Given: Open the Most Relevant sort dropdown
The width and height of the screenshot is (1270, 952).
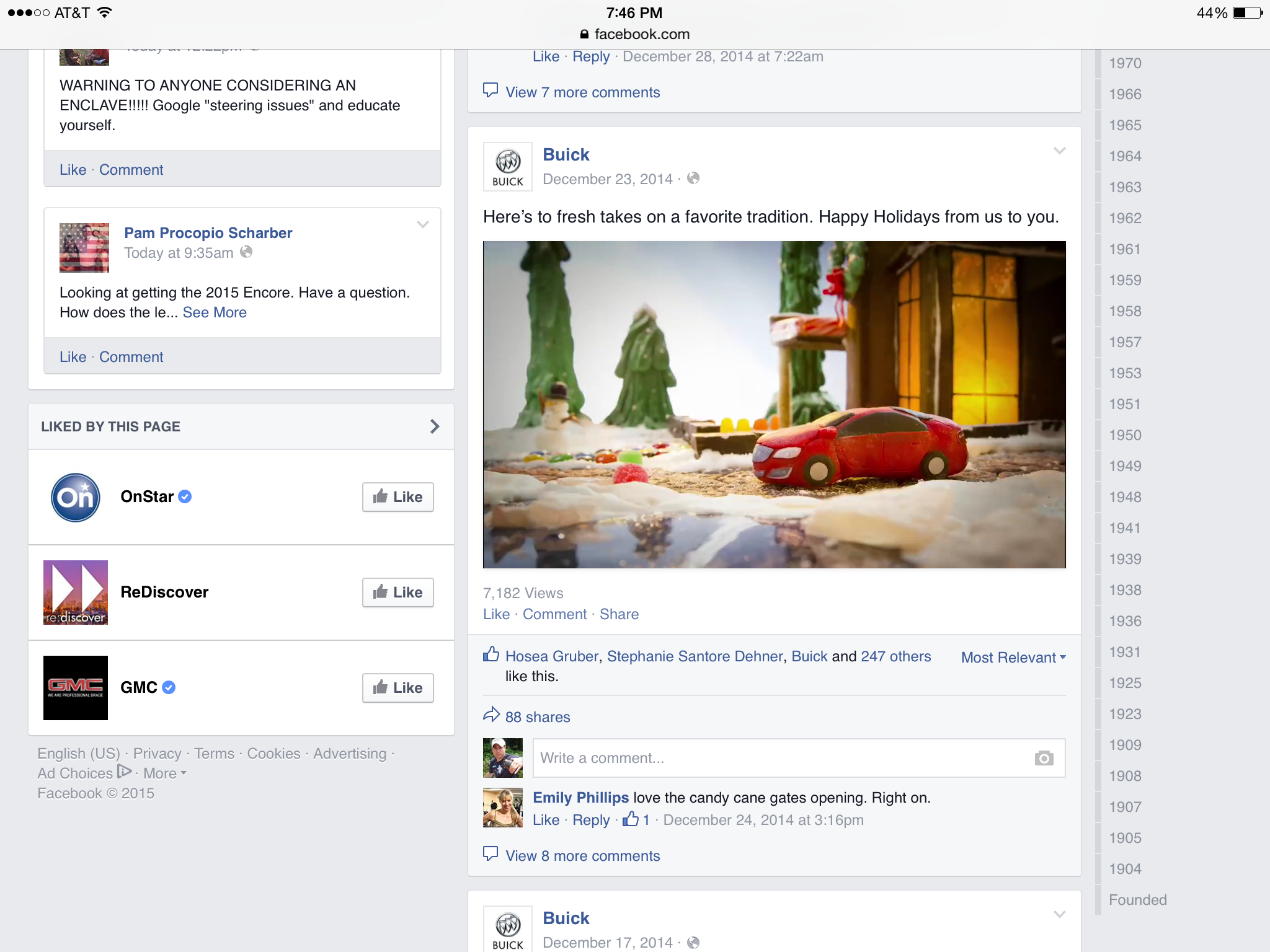Looking at the screenshot, I should point(1013,658).
